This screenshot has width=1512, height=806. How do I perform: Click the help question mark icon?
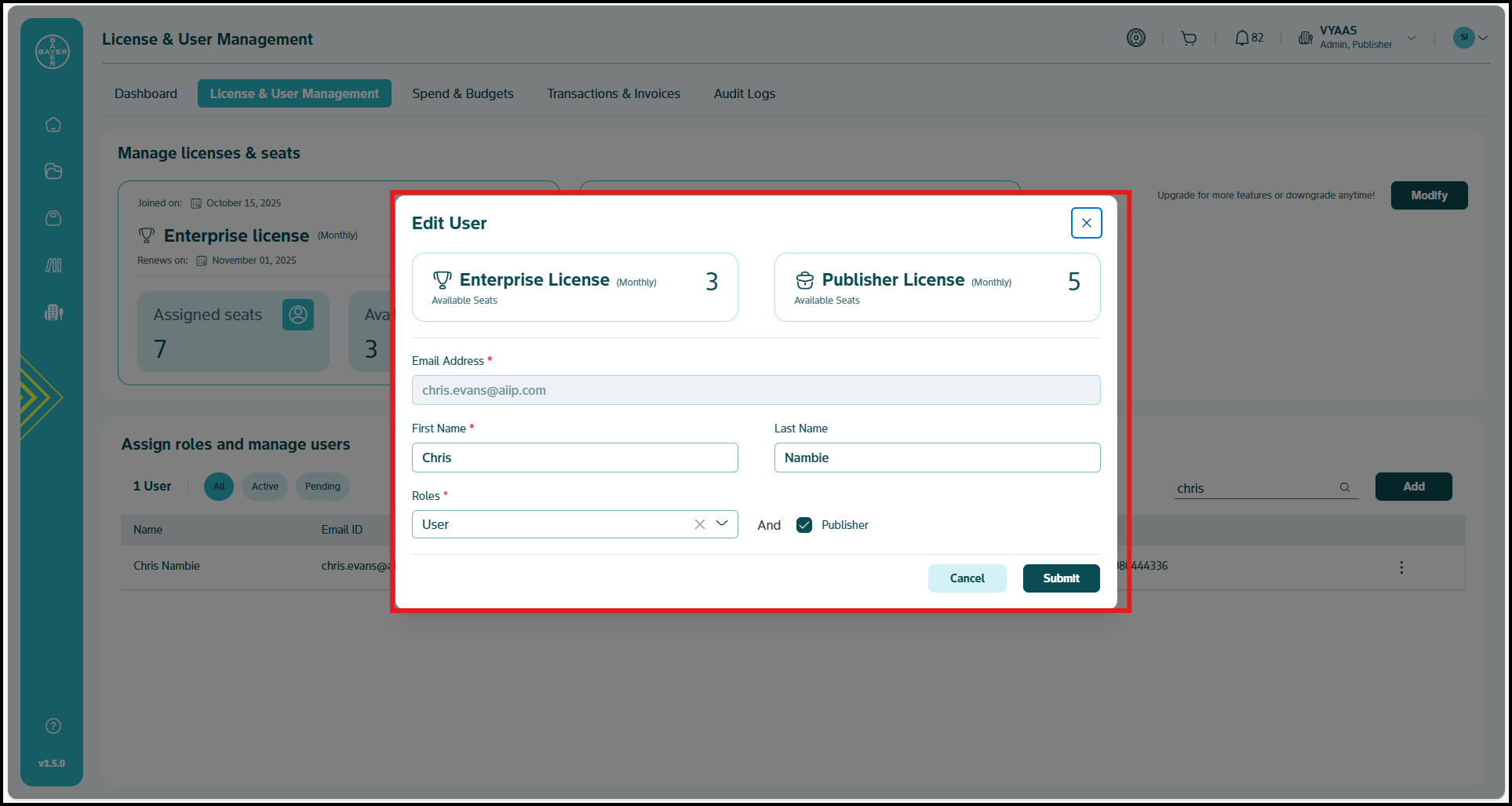point(53,726)
